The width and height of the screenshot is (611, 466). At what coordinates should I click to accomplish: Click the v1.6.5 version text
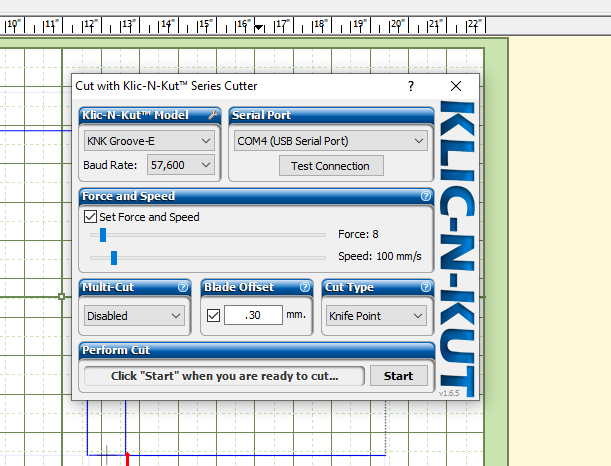pyautogui.click(x=449, y=393)
